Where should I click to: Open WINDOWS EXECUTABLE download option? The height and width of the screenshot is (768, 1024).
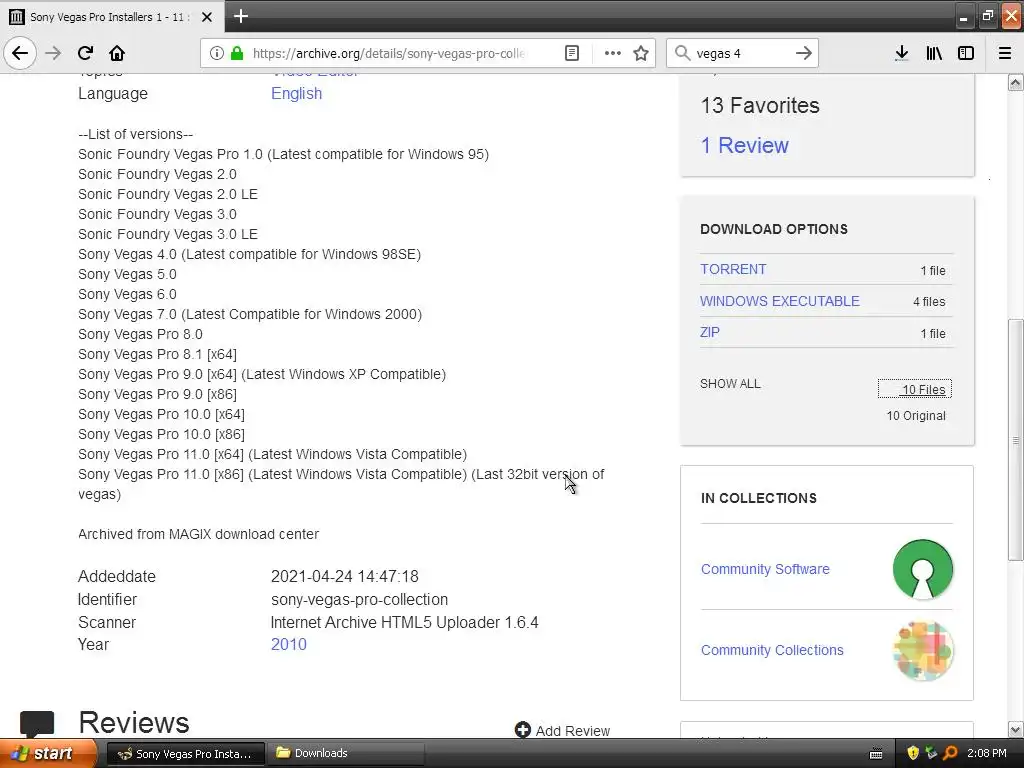tap(780, 301)
